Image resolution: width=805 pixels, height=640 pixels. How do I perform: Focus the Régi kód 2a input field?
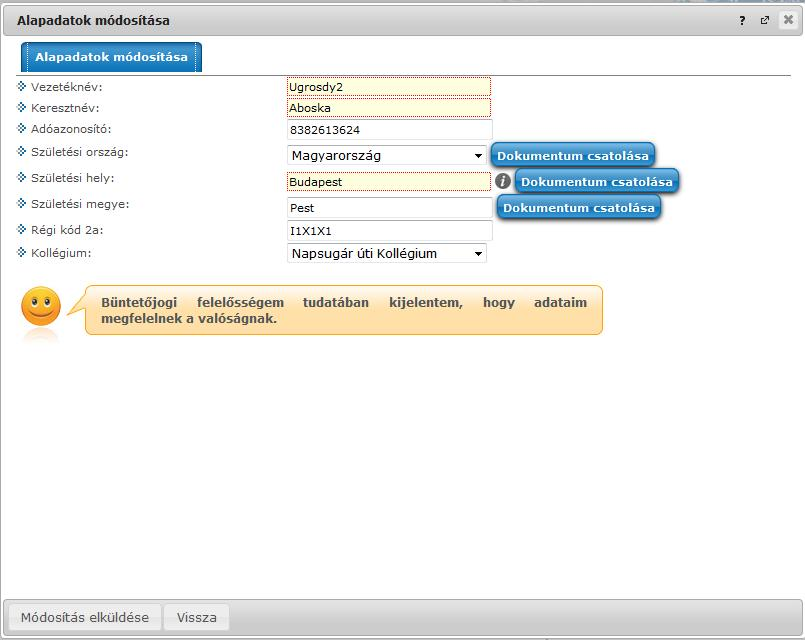click(390, 231)
